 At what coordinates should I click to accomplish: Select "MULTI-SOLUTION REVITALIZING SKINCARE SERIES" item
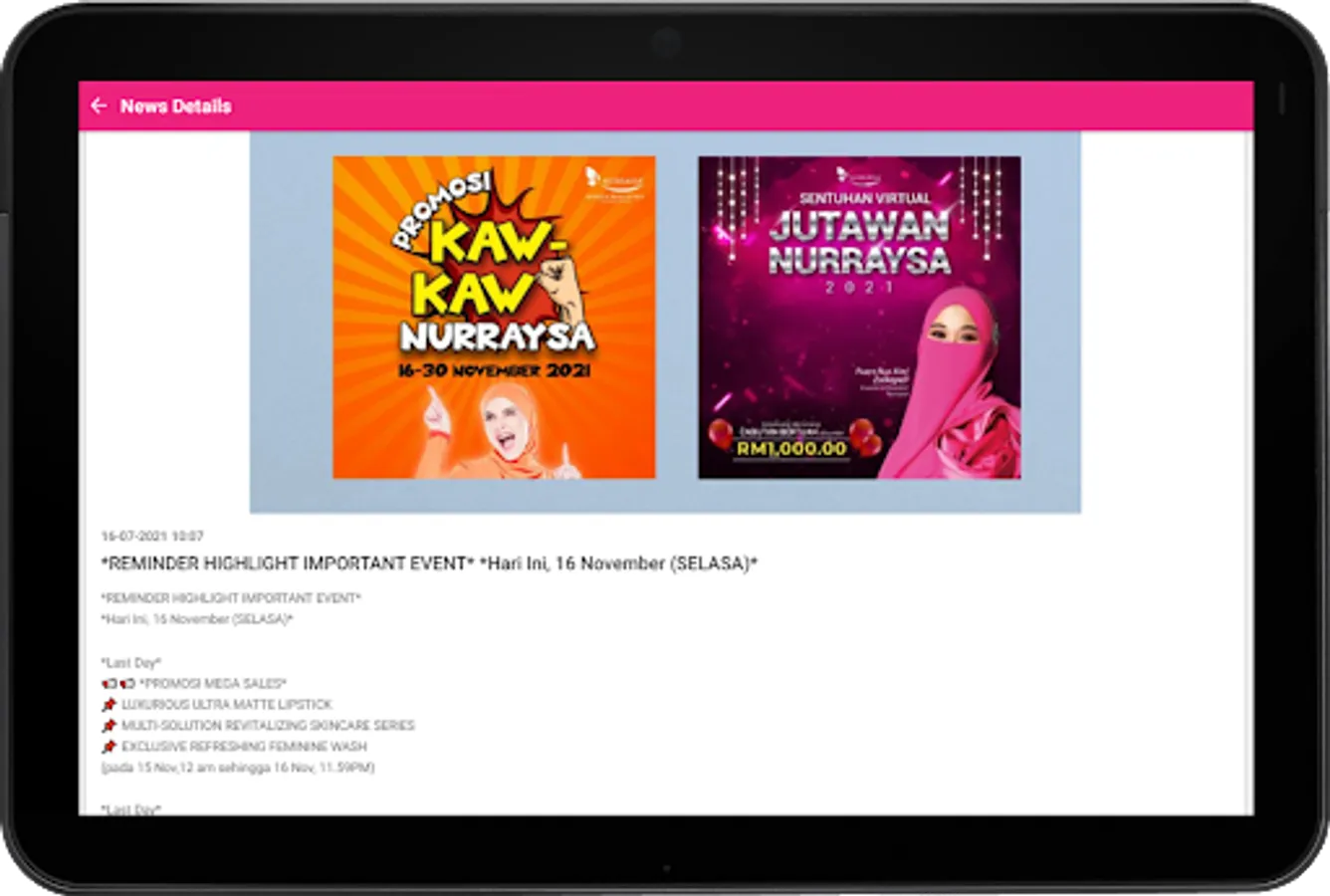pyautogui.click(x=268, y=726)
